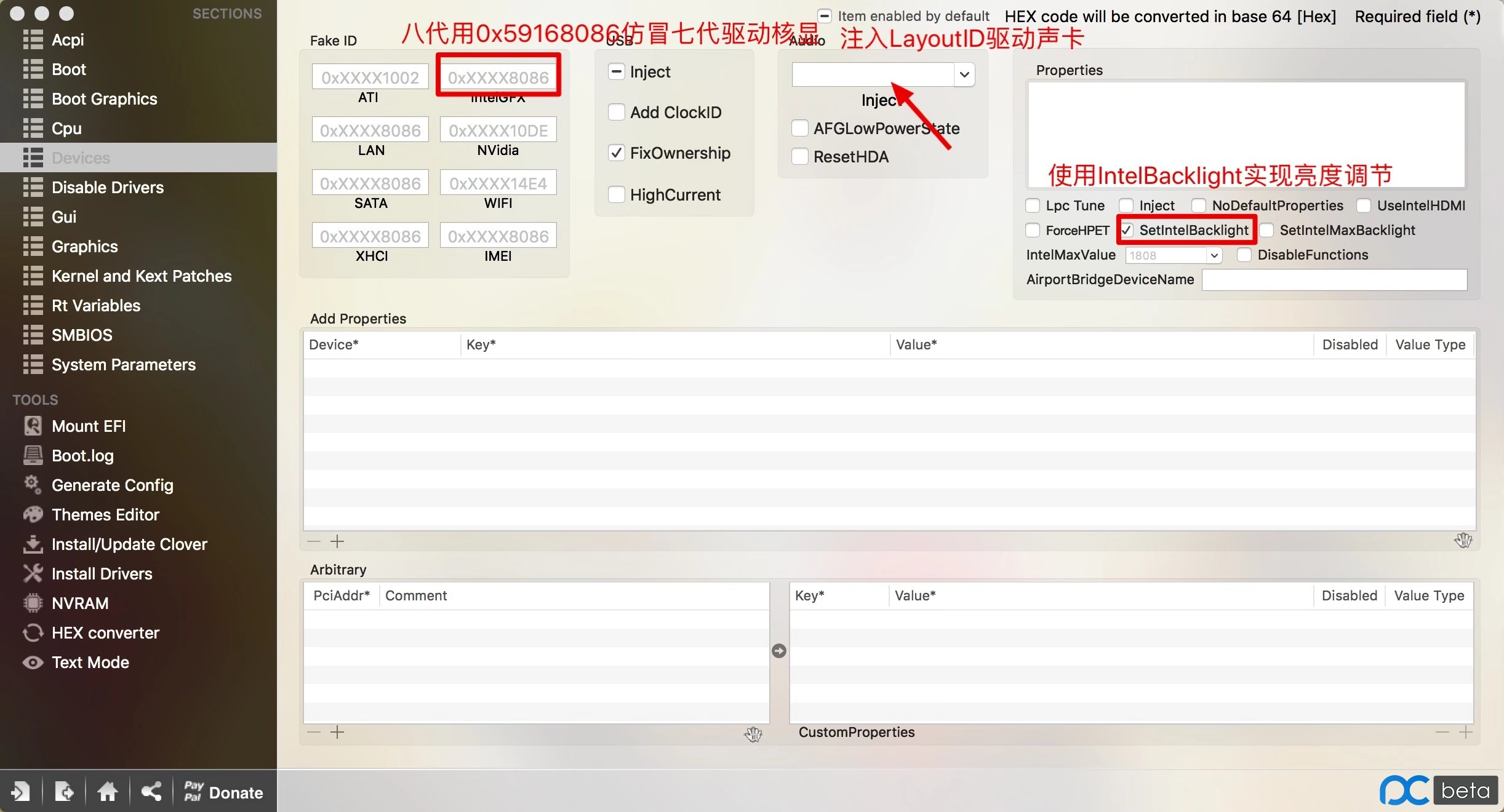Toggle USB Inject checkbox
This screenshot has width=1504, height=812.
pyautogui.click(x=617, y=71)
